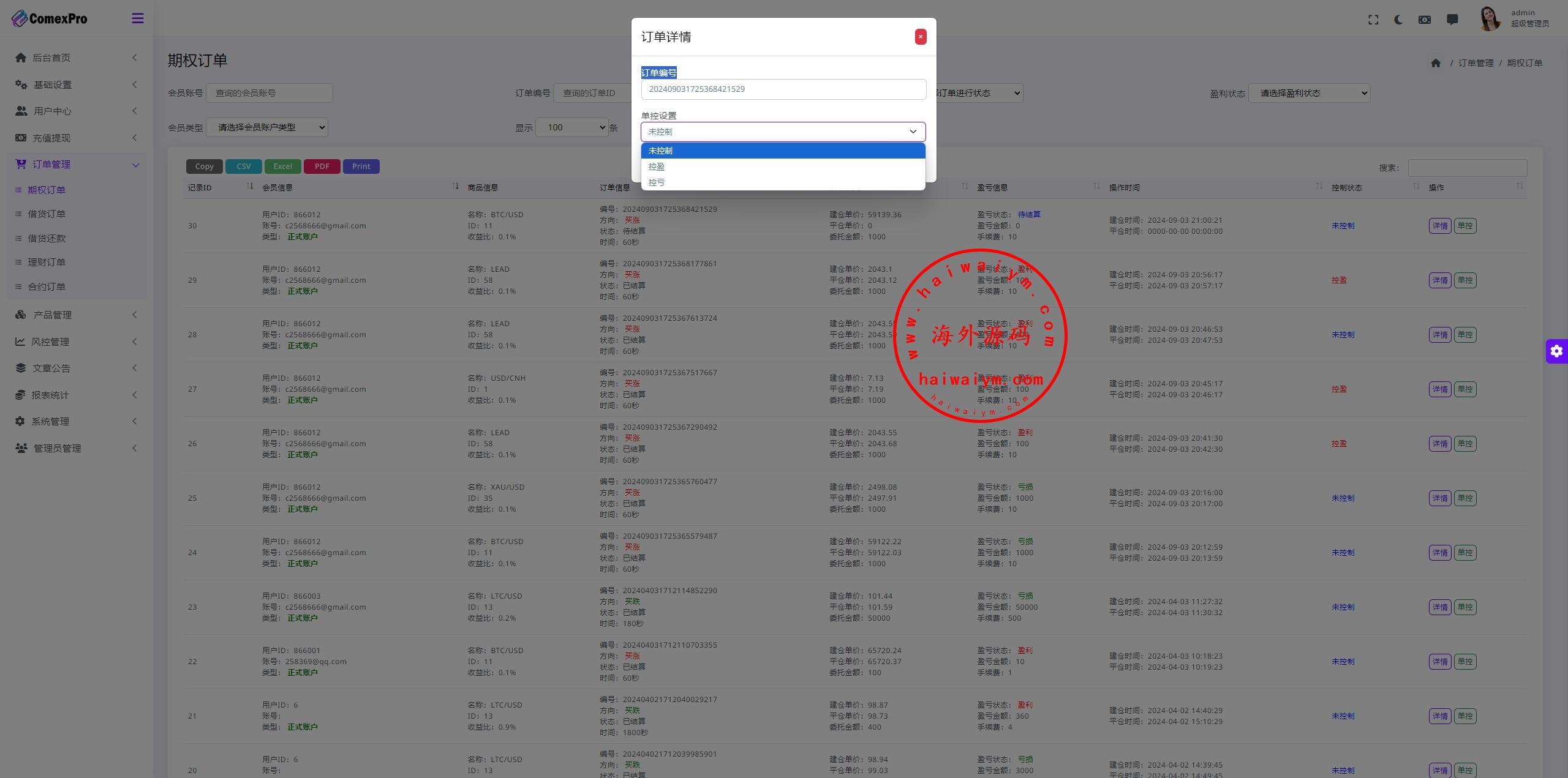Open 借贷订单 in sidebar submenu
This screenshot has height=778, width=1568.
(47, 214)
